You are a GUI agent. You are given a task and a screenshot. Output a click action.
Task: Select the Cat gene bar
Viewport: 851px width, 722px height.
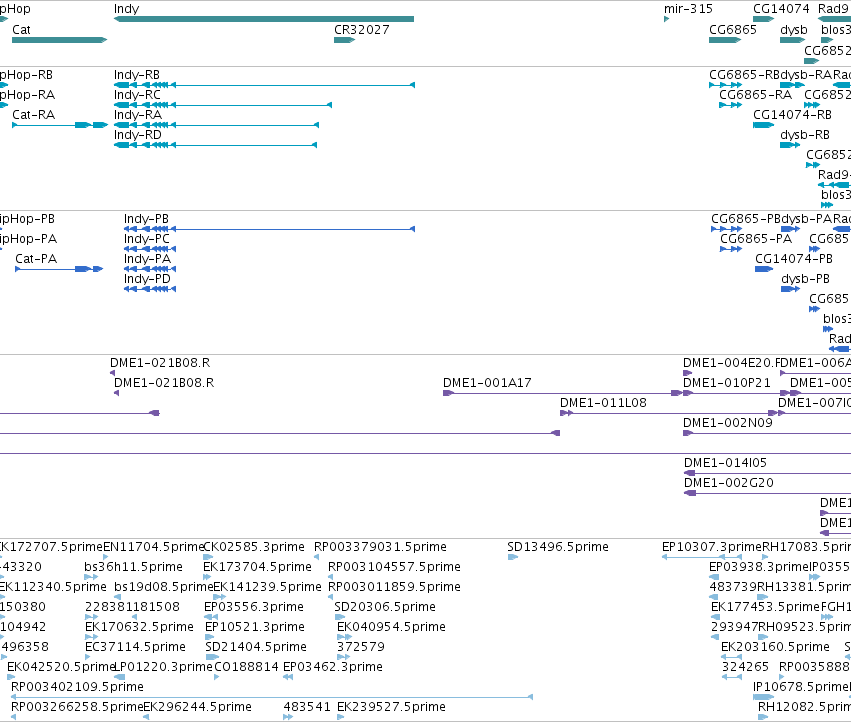click(59, 40)
